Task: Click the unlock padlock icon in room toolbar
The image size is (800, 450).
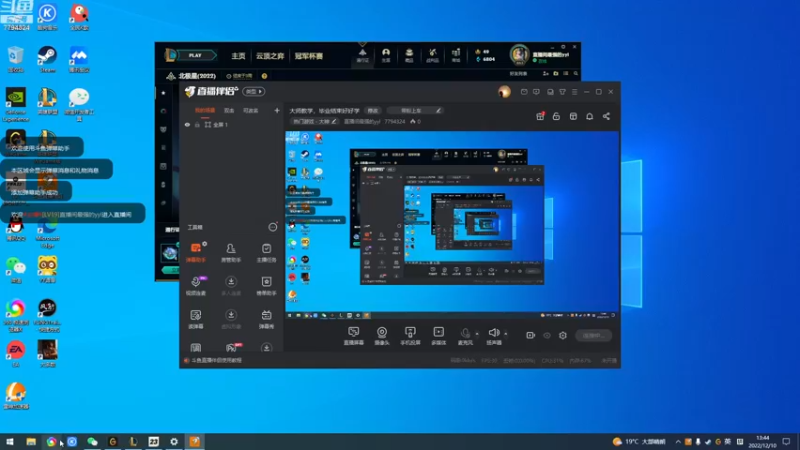Action: coord(556,116)
